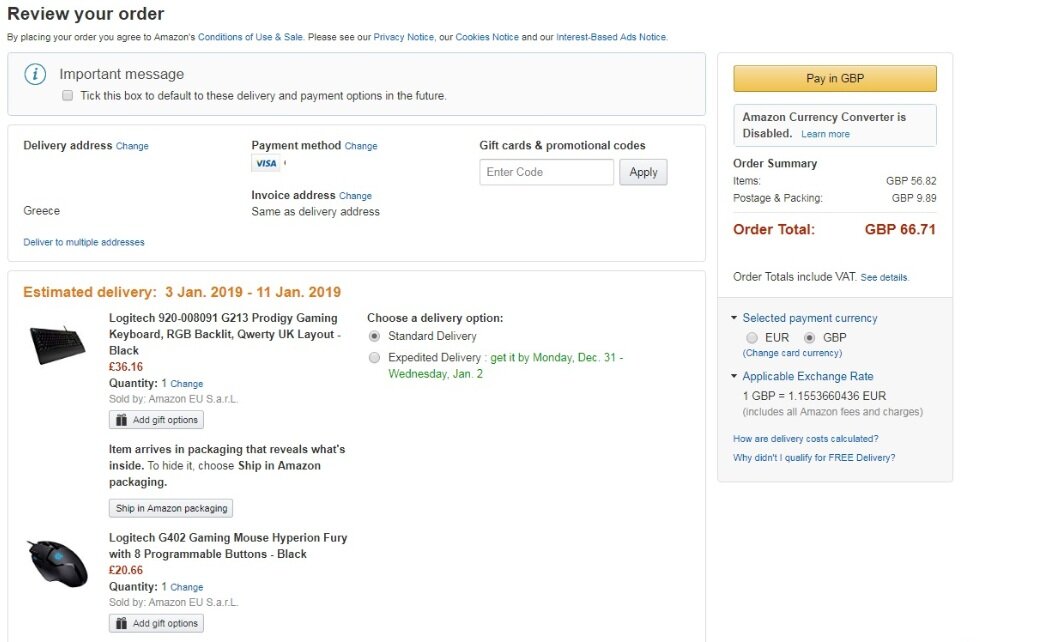Click the gaming mouse product thumbnail
1063x642 pixels.
tap(58, 563)
